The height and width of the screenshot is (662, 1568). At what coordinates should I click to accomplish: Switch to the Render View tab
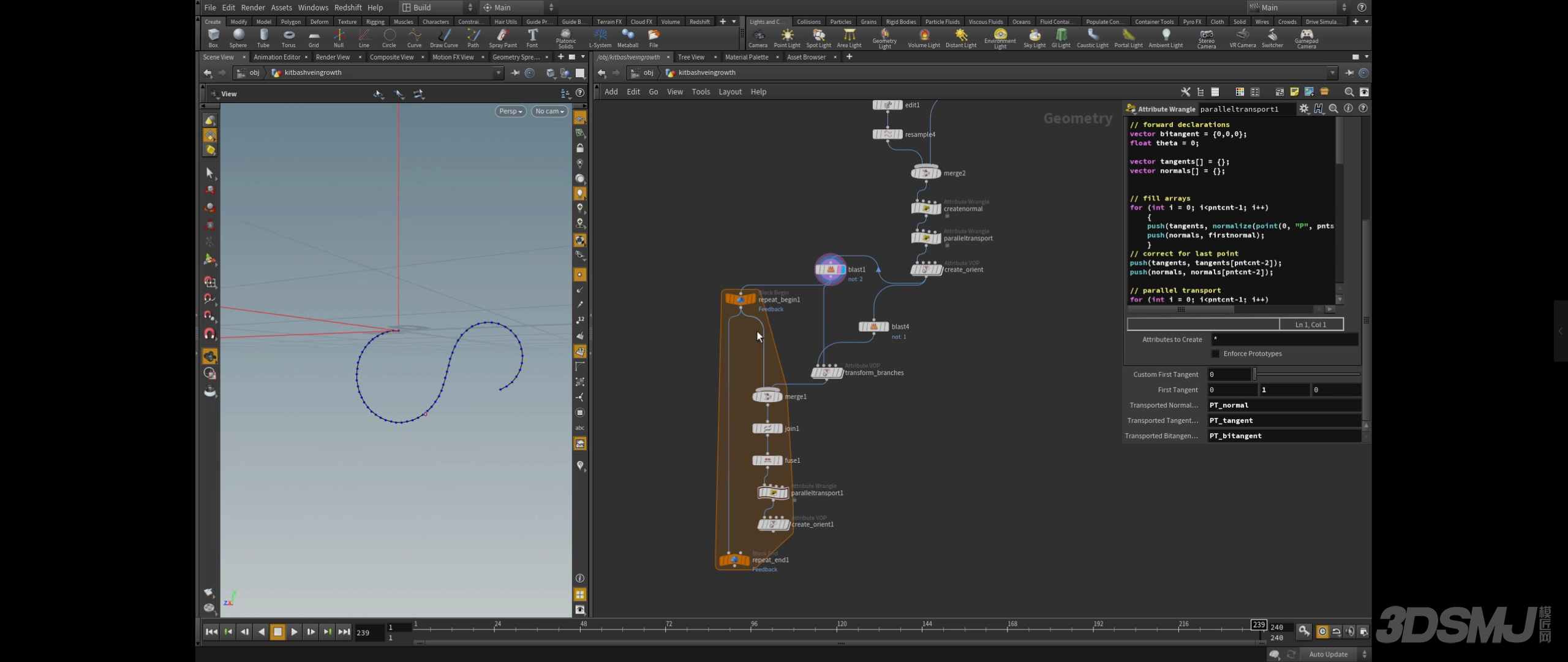point(333,57)
